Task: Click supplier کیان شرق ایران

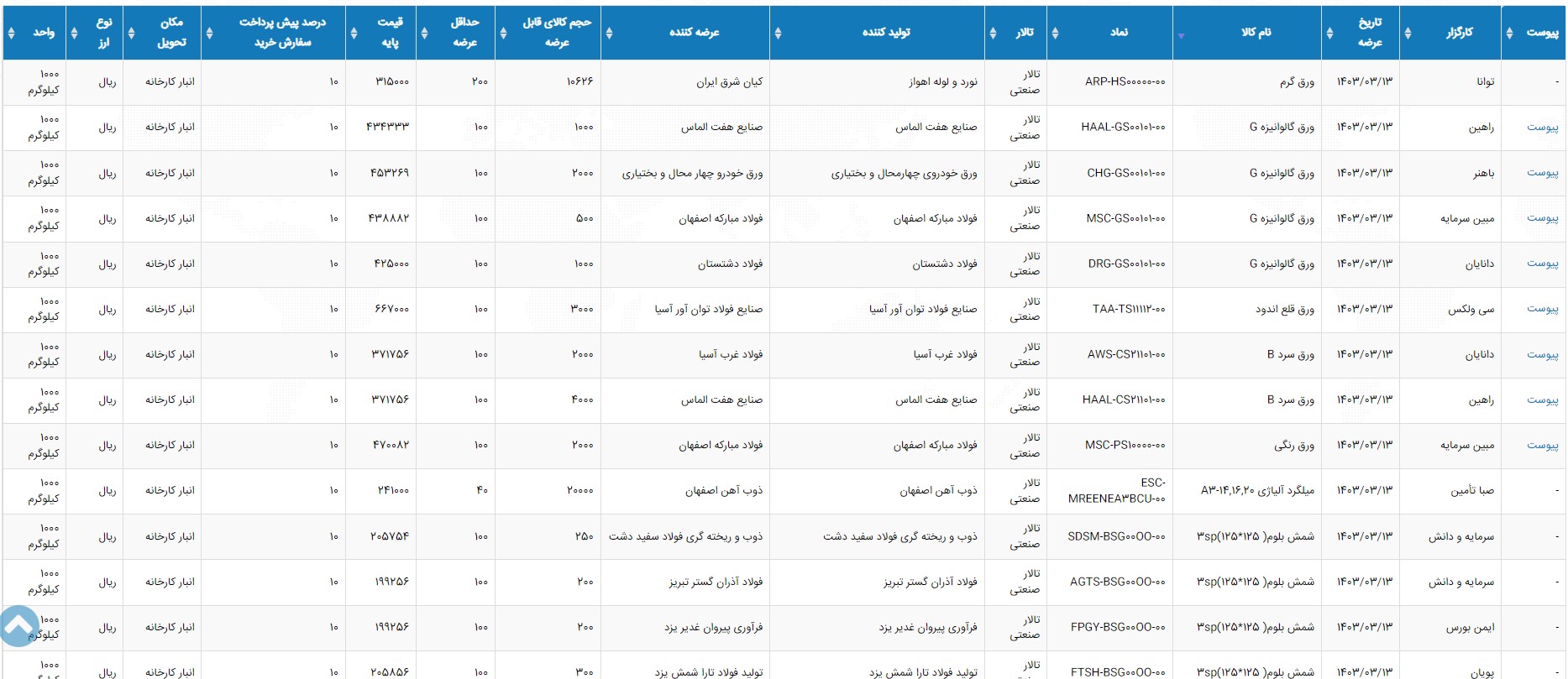Action: coord(729,82)
